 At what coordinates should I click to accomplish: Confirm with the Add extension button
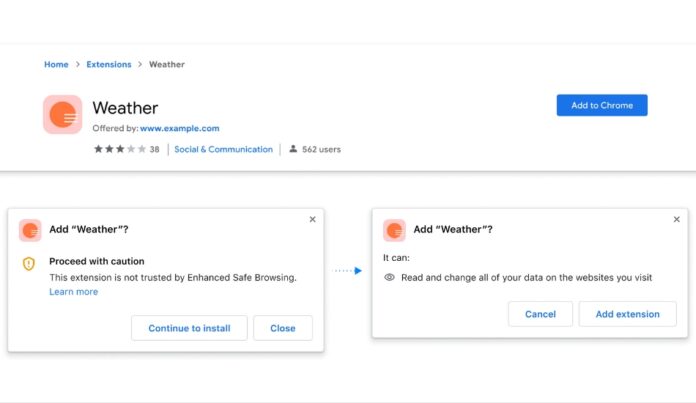[628, 314]
